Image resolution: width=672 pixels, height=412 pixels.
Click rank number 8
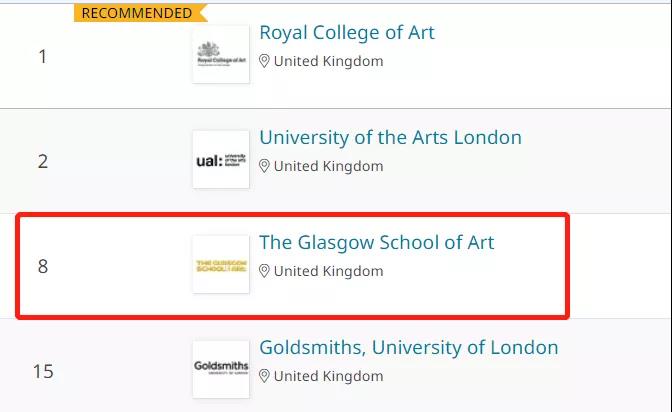[x=42, y=266]
